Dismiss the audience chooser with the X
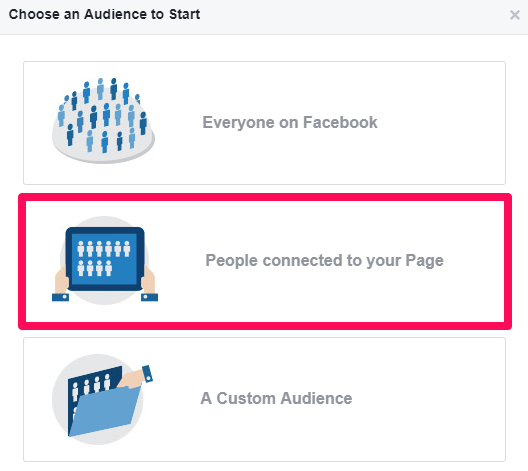528x471 pixels. [x=515, y=15]
